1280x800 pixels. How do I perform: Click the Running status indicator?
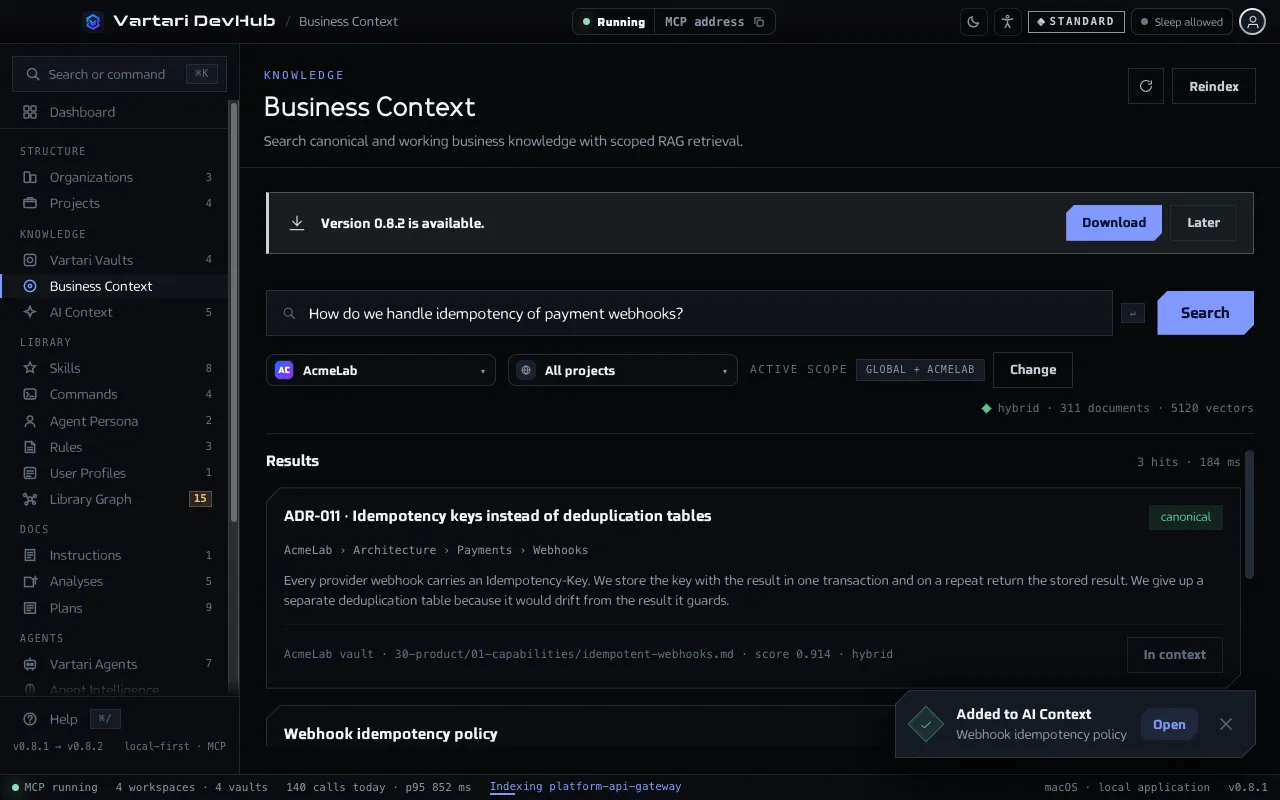pos(614,22)
